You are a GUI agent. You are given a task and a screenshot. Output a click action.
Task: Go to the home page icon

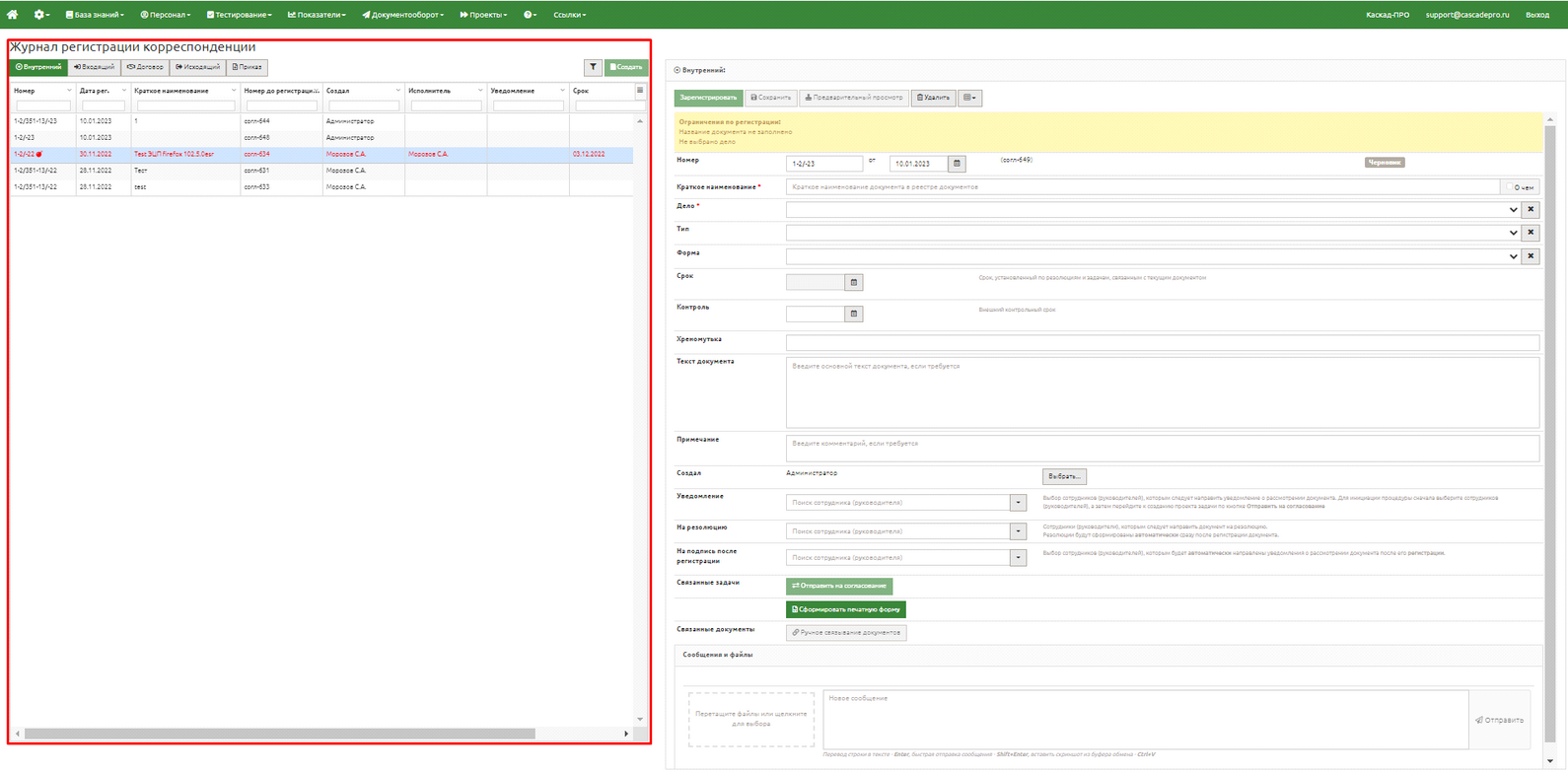[x=13, y=15]
